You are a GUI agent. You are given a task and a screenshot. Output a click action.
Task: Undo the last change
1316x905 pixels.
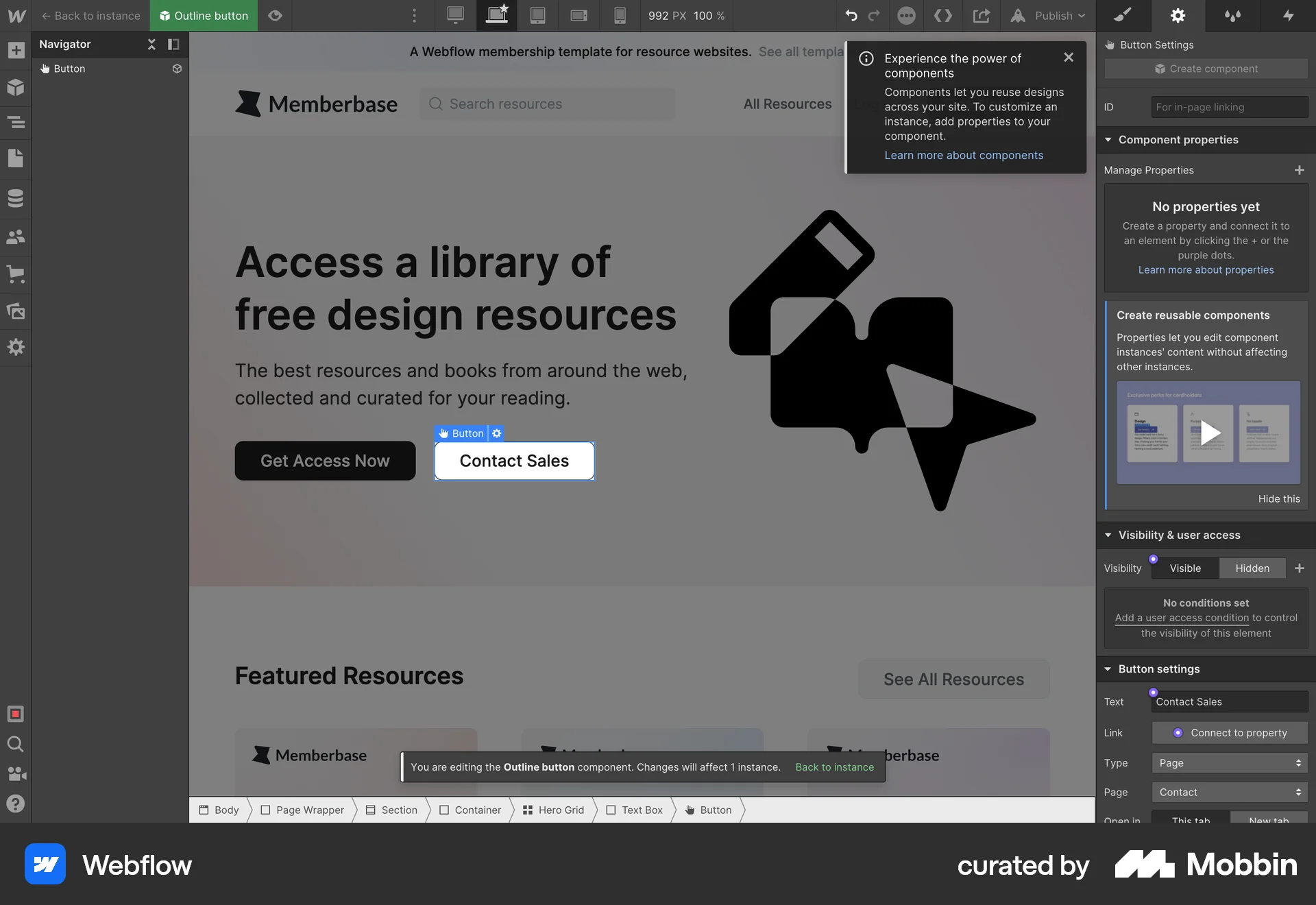pyautogui.click(x=851, y=15)
